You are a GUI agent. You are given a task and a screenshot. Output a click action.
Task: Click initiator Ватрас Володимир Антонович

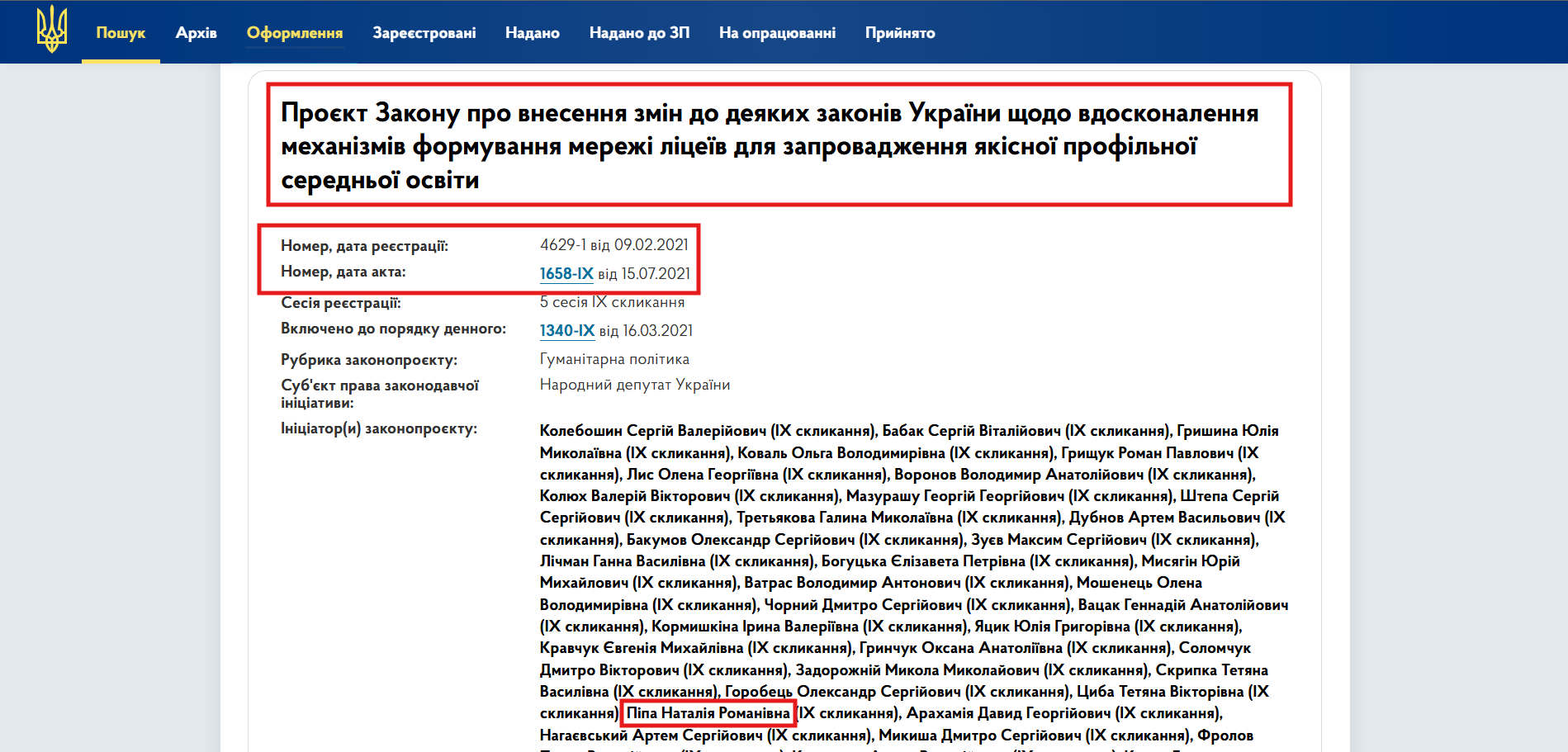(853, 583)
